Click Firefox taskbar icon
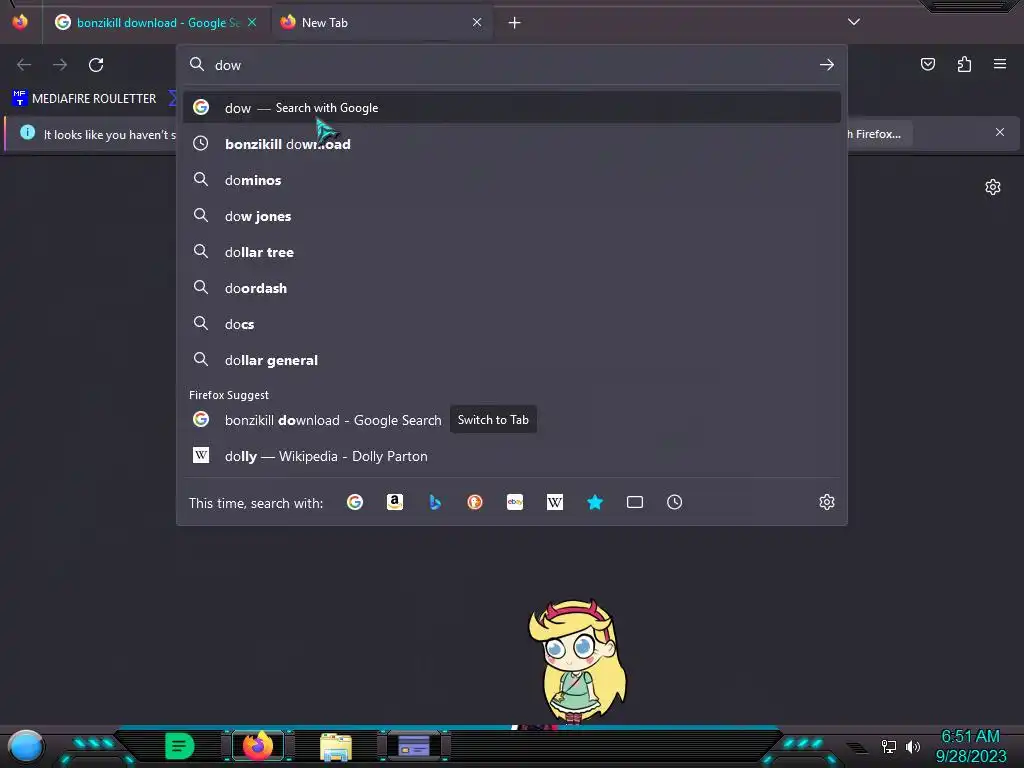1024x768 pixels. pyautogui.click(x=258, y=746)
